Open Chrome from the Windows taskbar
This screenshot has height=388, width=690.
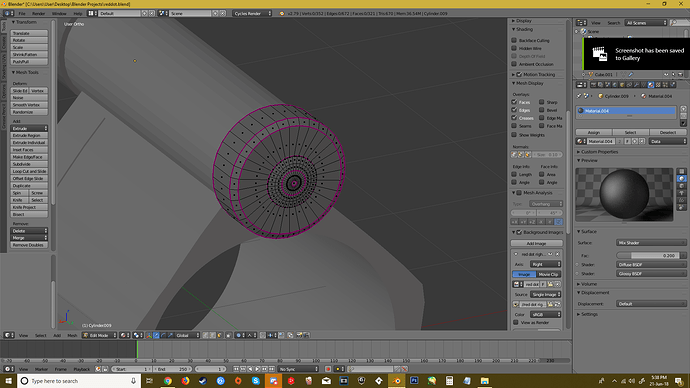click(x=168, y=381)
